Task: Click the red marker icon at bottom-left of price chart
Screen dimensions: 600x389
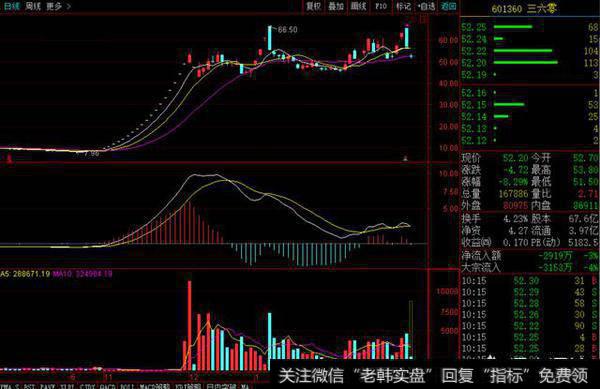Action: (x=9, y=158)
